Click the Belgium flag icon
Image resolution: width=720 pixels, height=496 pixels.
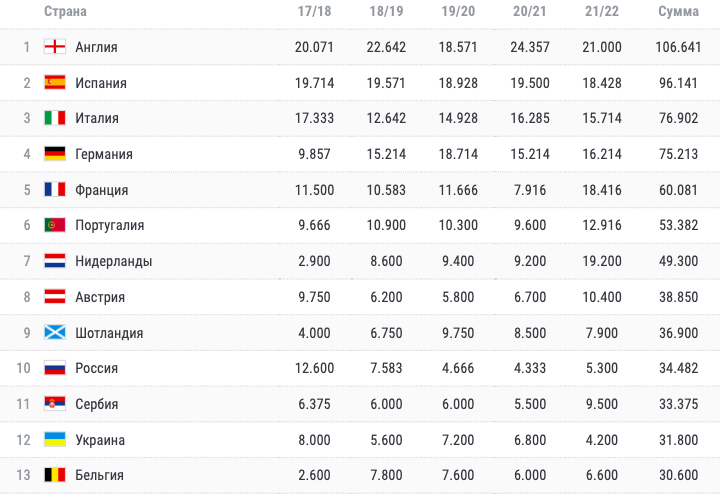[55, 475]
